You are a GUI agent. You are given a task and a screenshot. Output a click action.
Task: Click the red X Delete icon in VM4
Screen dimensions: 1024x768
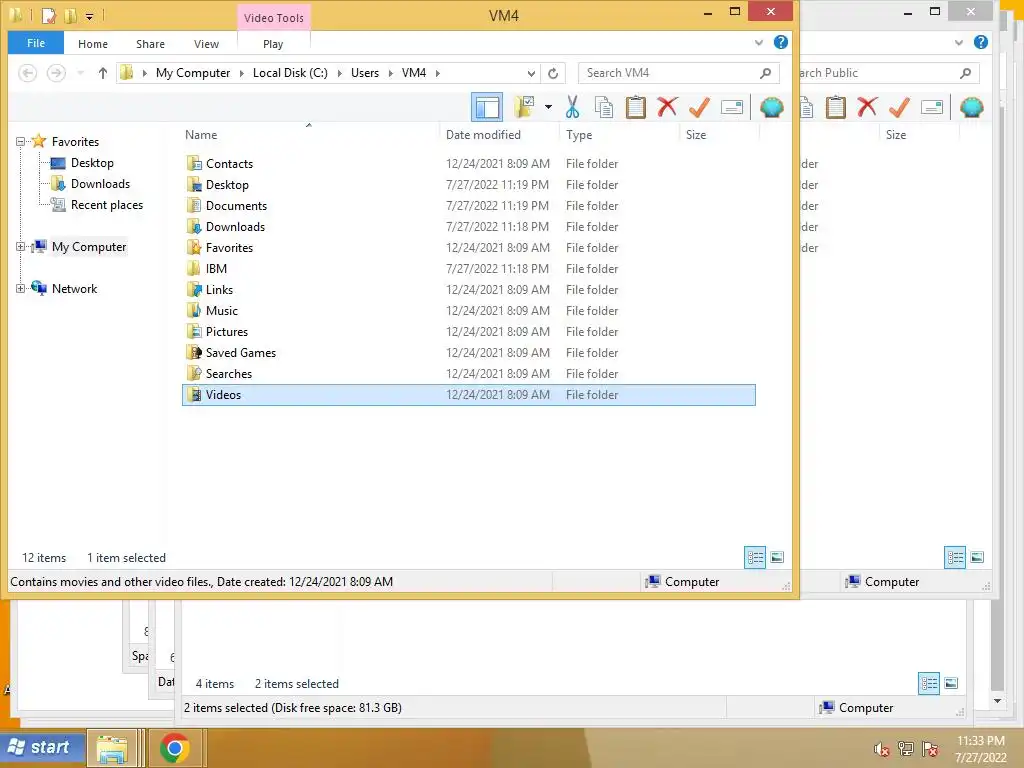(x=667, y=107)
